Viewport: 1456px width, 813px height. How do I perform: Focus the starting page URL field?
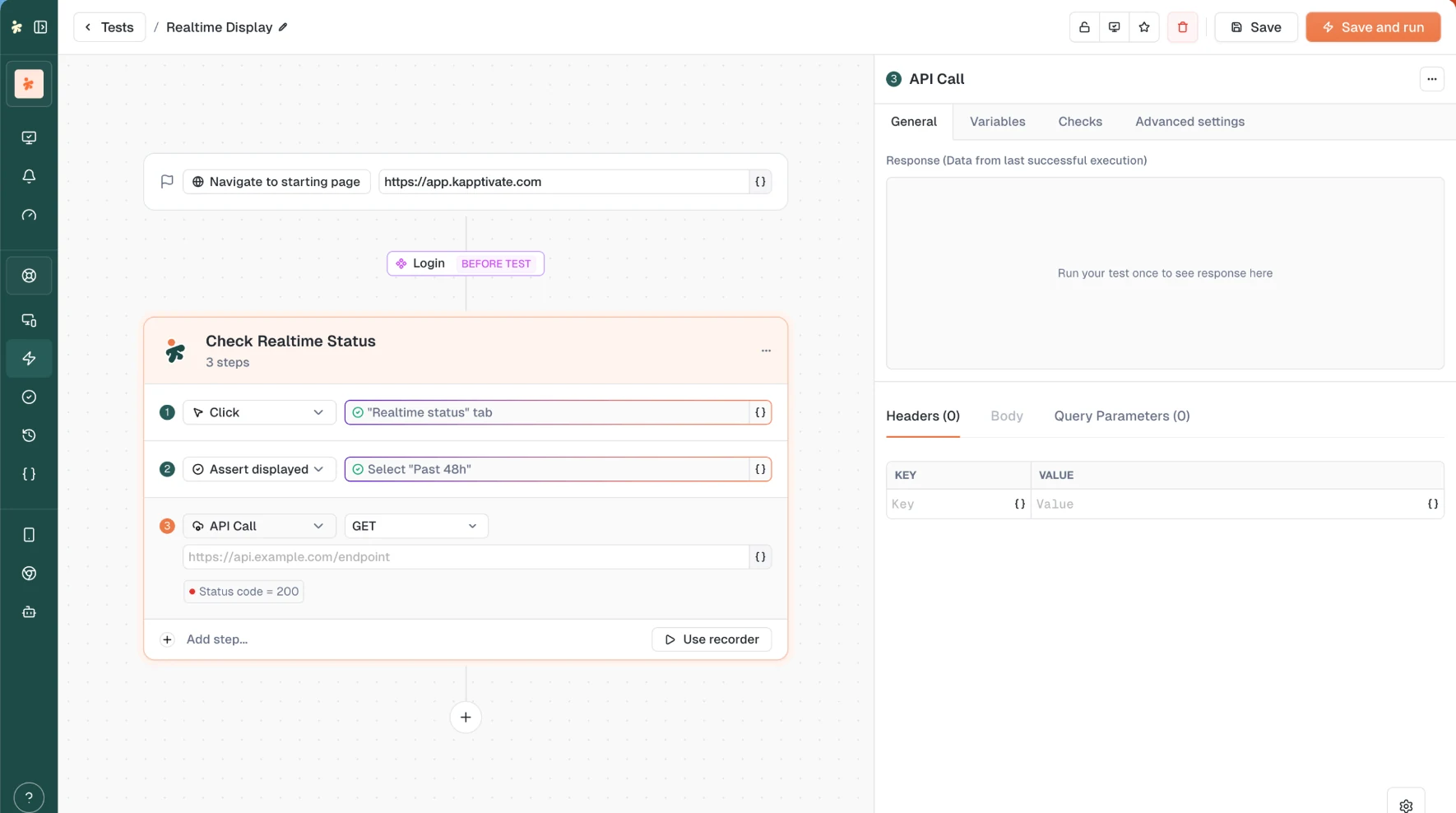pos(563,182)
